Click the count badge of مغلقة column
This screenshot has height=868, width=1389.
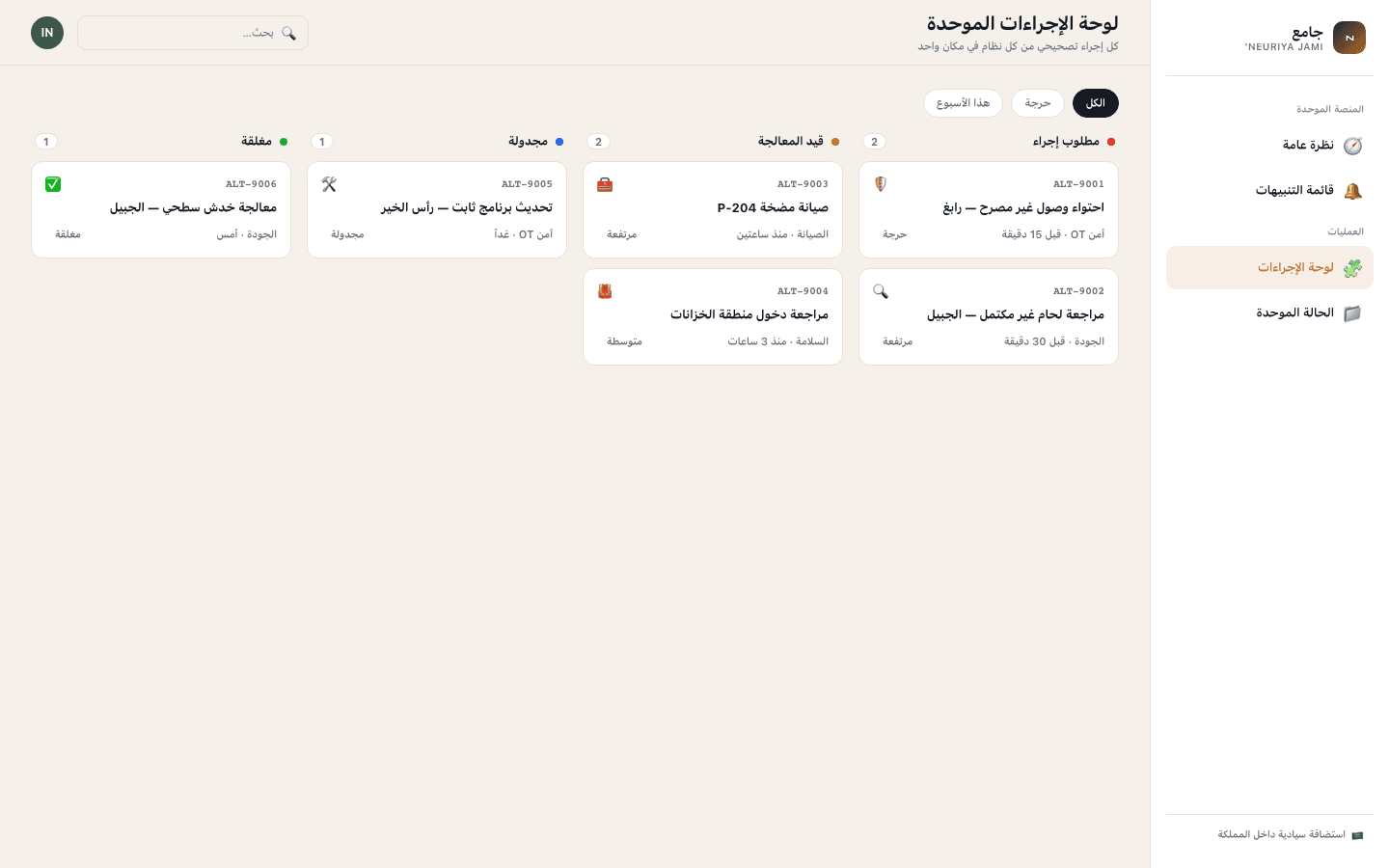tap(46, 142)
